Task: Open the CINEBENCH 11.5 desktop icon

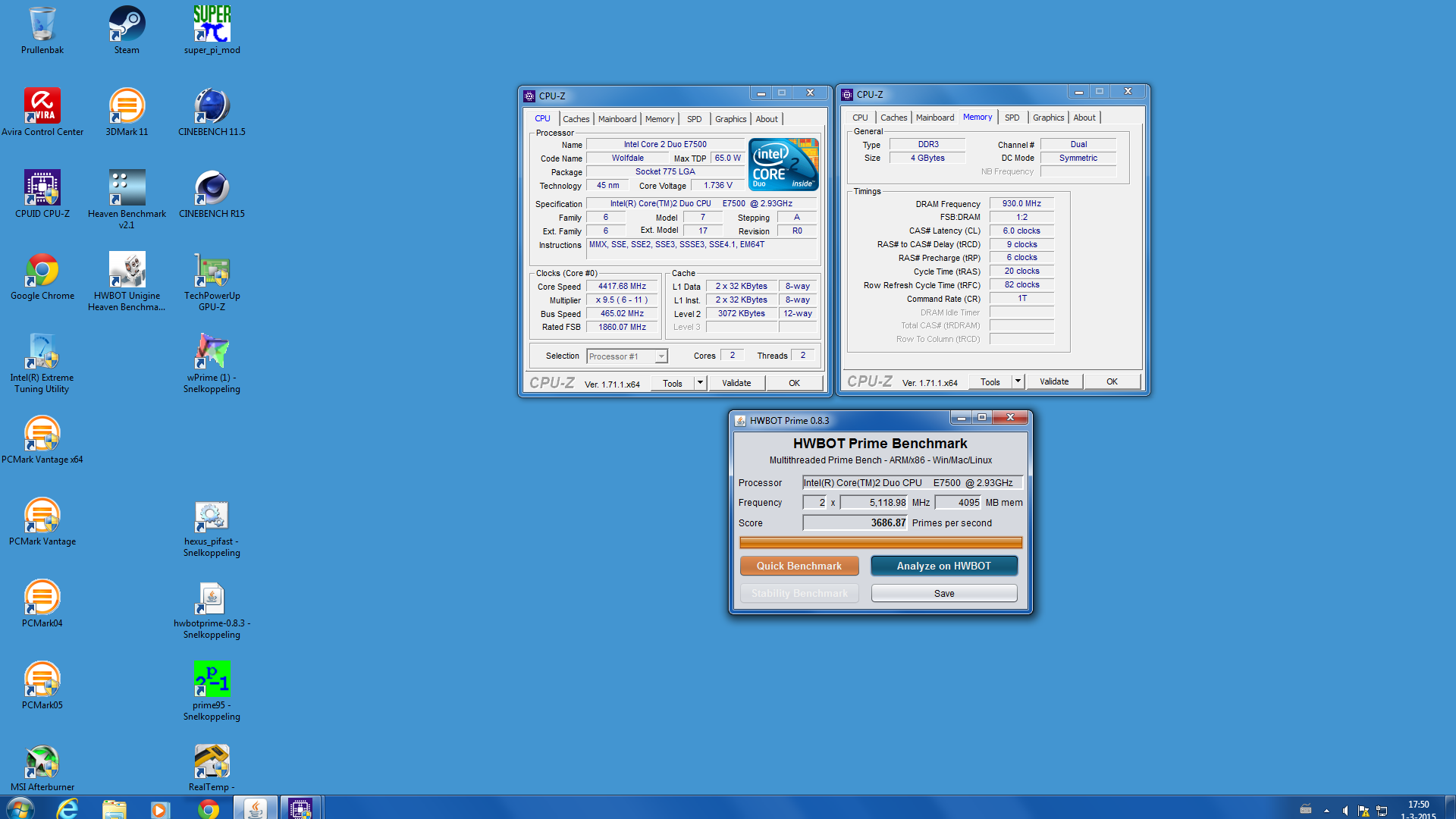Action: click(212, 112)
